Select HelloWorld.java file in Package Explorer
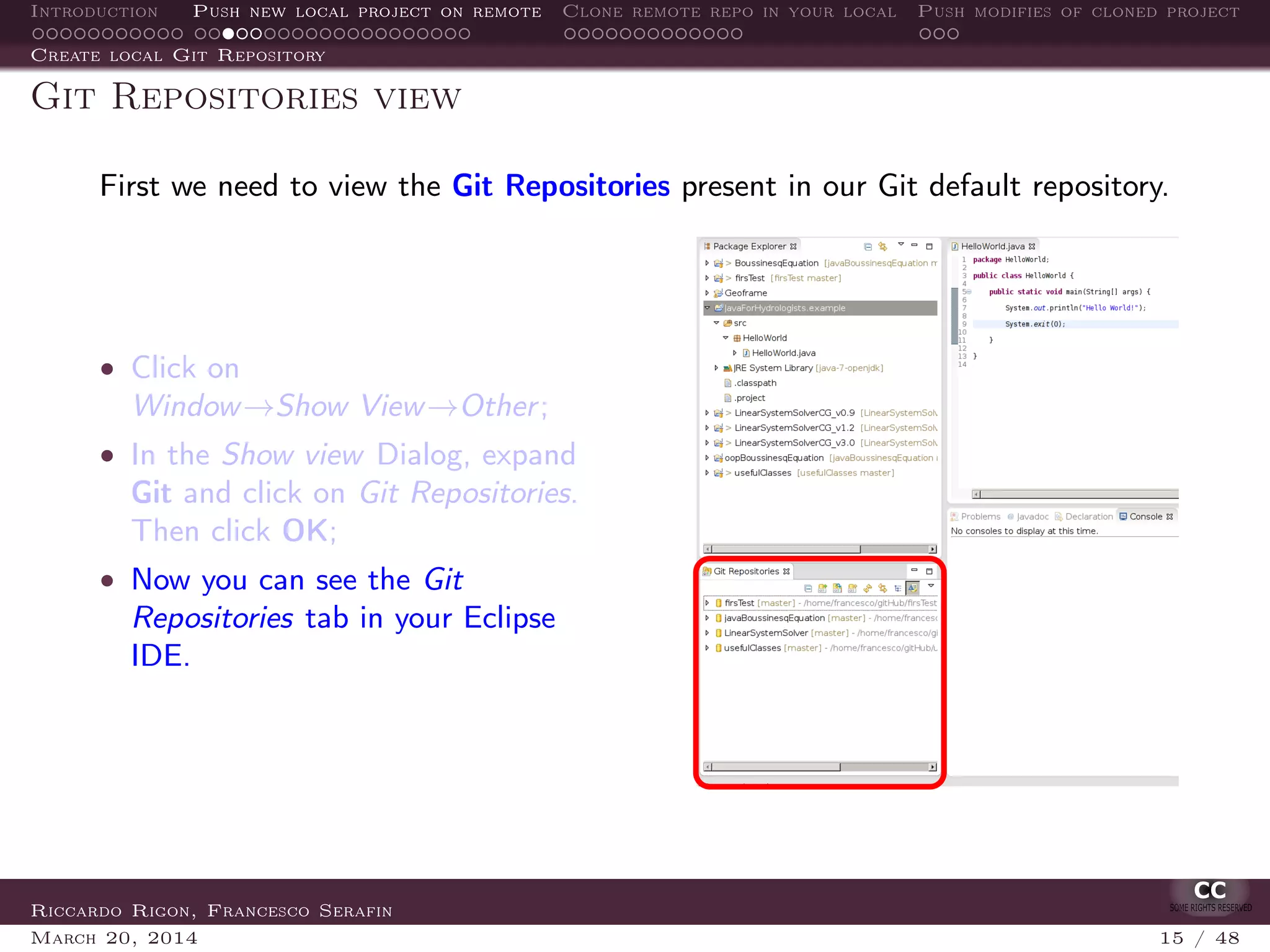The image size is (1270, 952). pyautogui.click(x=779, y=353)
